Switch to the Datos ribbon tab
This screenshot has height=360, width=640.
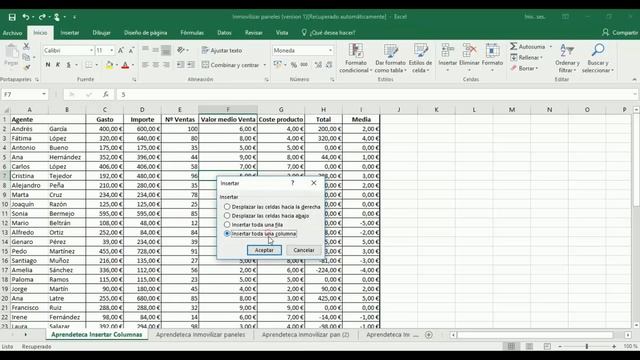pyautogui.click(x=224, y=33)
